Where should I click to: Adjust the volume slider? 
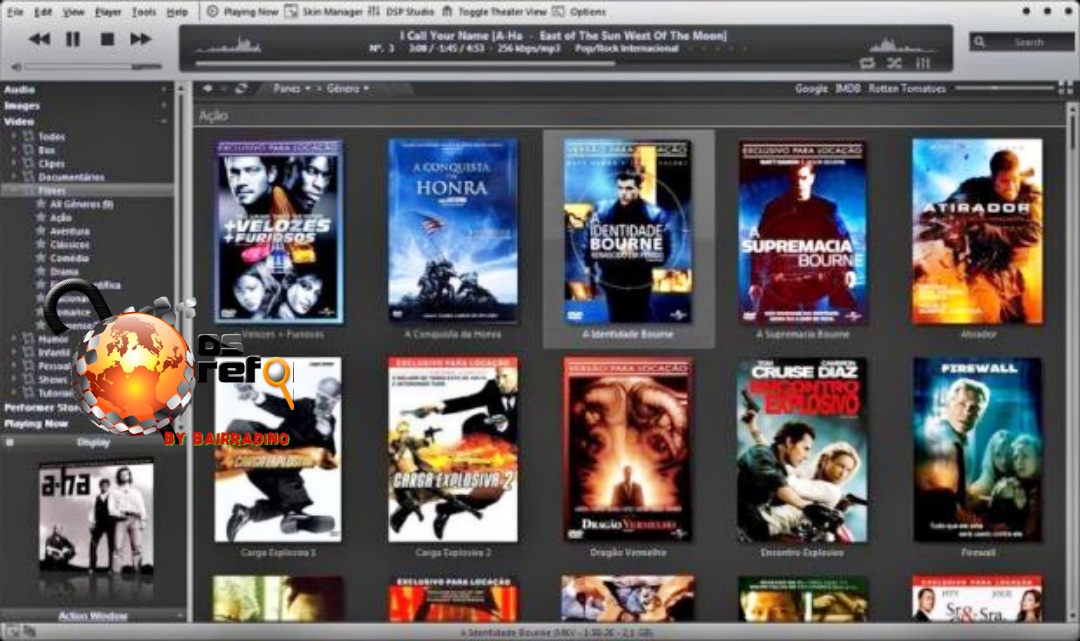(94, 67)
